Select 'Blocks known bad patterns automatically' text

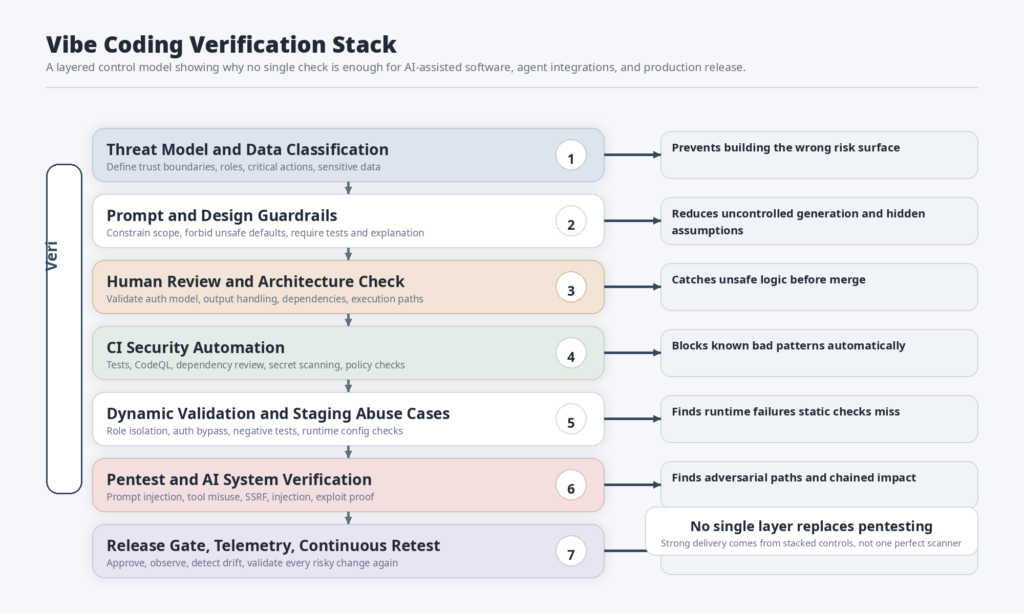(788, 345)
